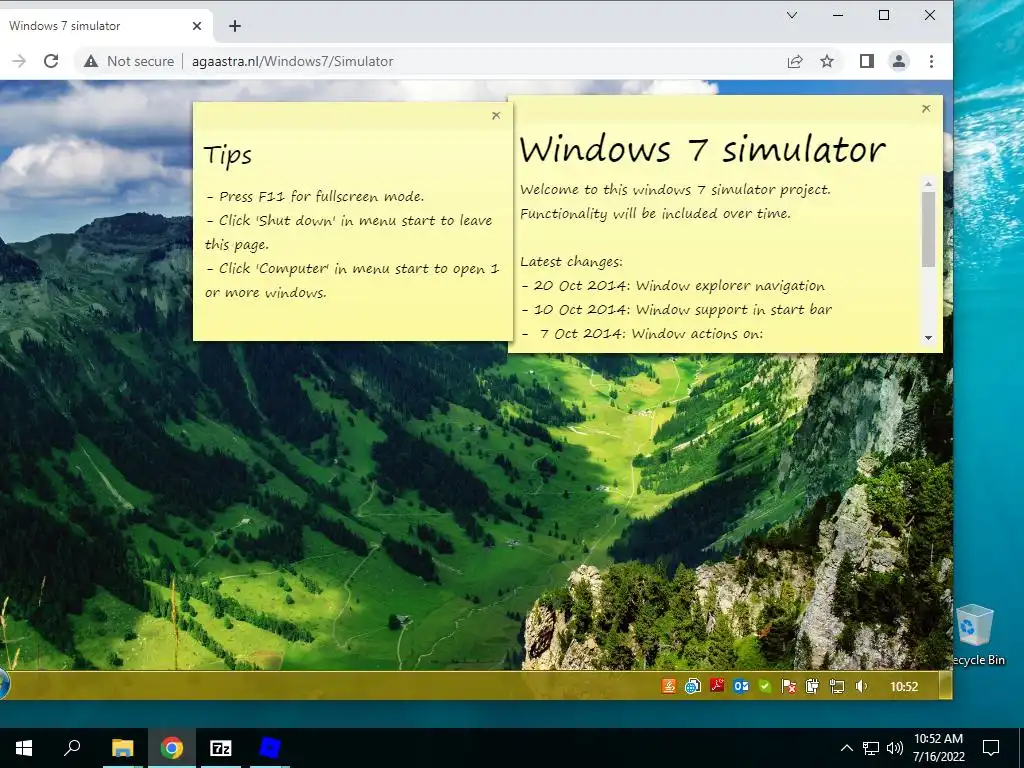Open File Explorer from the taskbar

coord(122,748)
